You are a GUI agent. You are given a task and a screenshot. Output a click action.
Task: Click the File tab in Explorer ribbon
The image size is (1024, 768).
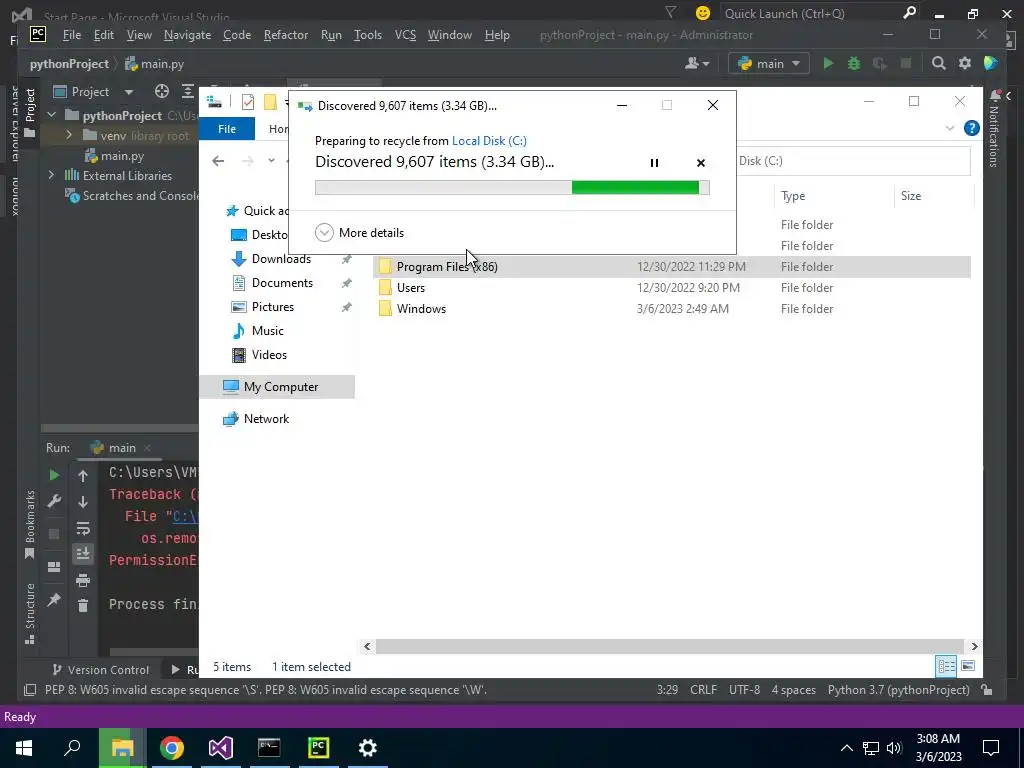tap(227, 129)
